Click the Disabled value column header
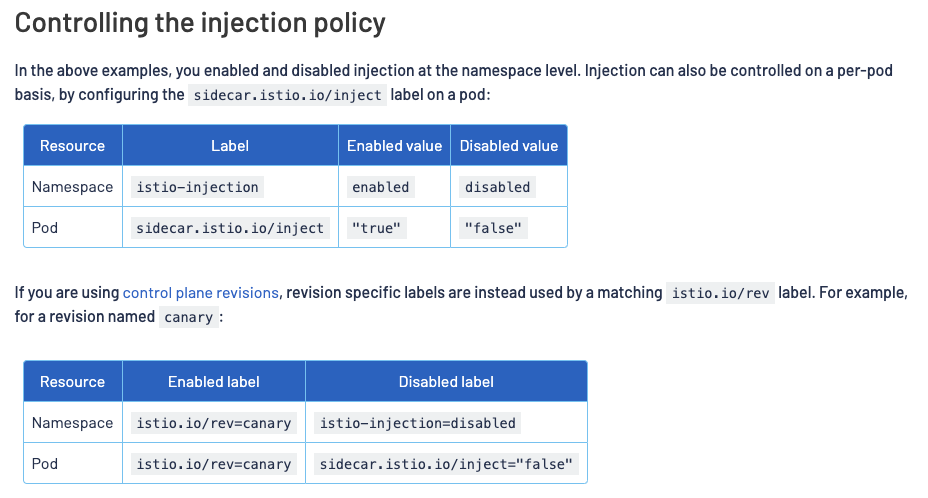Screen dimensions: 928x498 click(509, 146)
